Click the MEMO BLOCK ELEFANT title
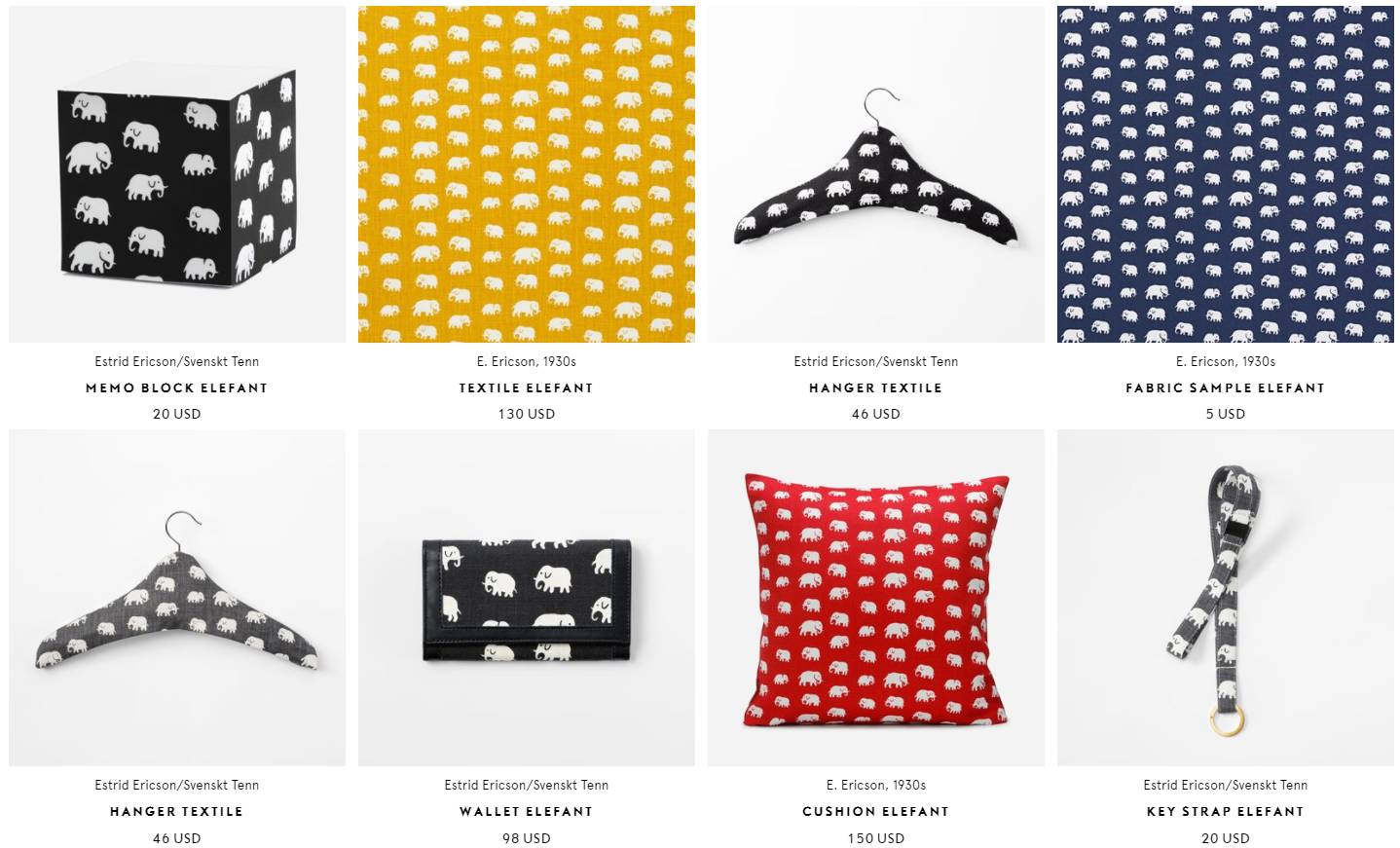The width and height of the screenshot is (1400, 848). [176, 387]
